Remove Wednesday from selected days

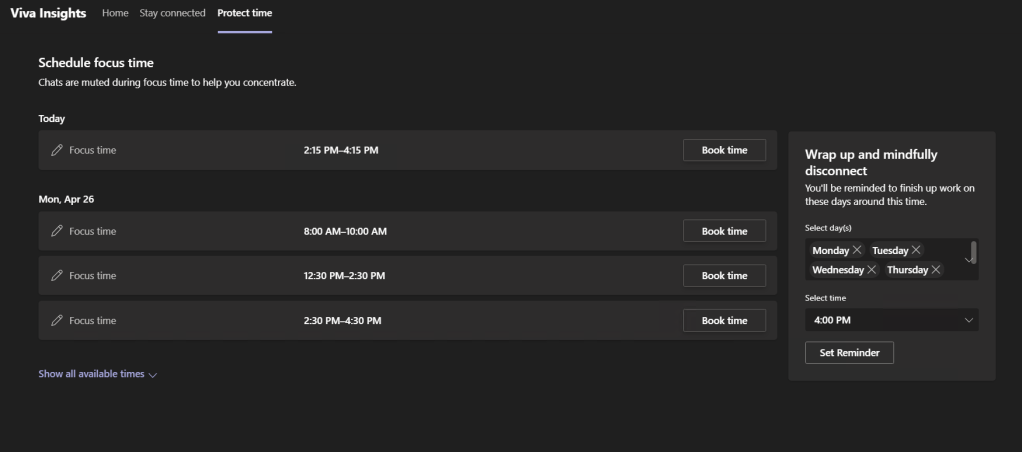coord(872,270)
